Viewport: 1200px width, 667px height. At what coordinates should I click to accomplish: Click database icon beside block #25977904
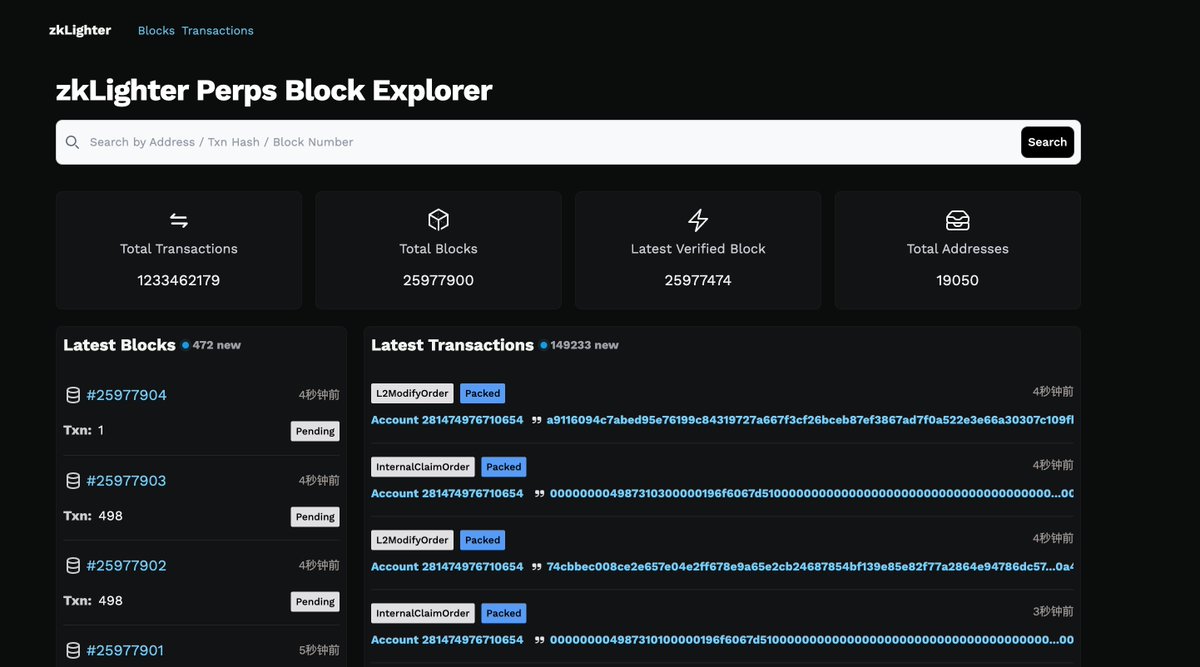coord(73,395)
